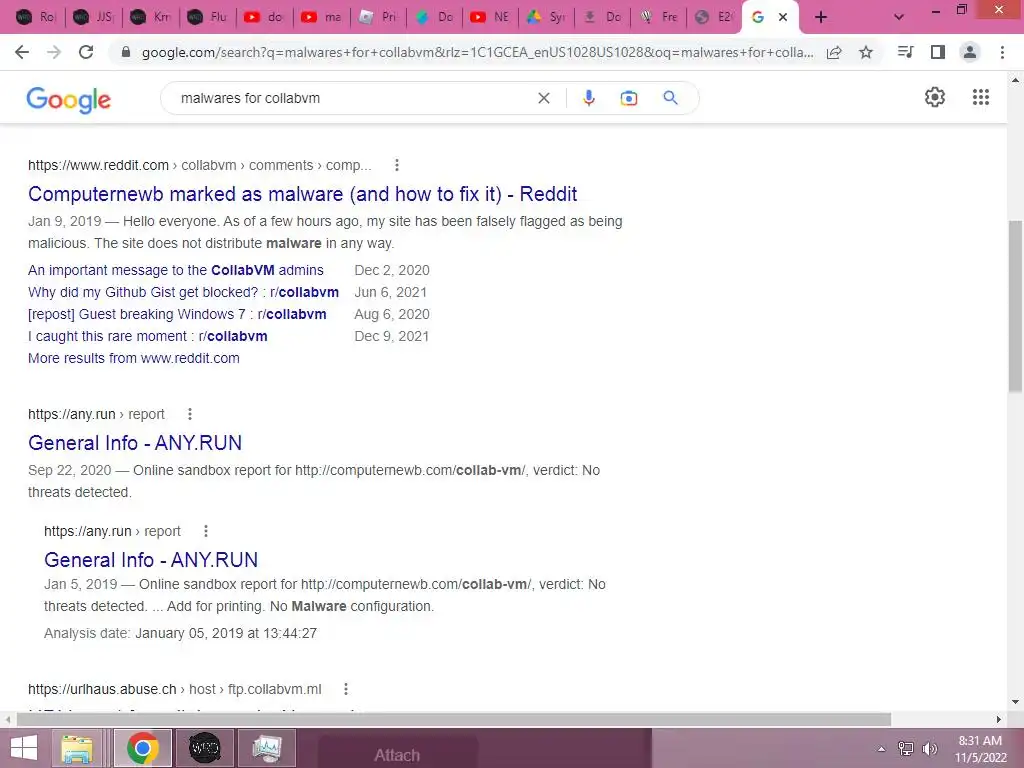Start a voice search with the microphone

588,98
